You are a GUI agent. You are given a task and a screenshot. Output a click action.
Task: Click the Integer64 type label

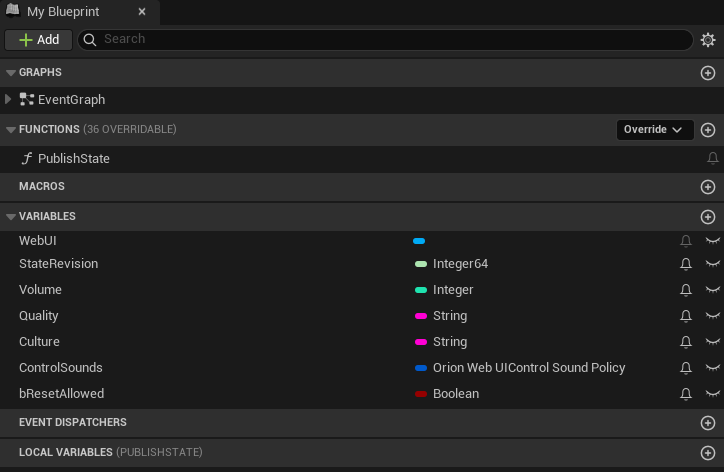click(x=460, y=264)
